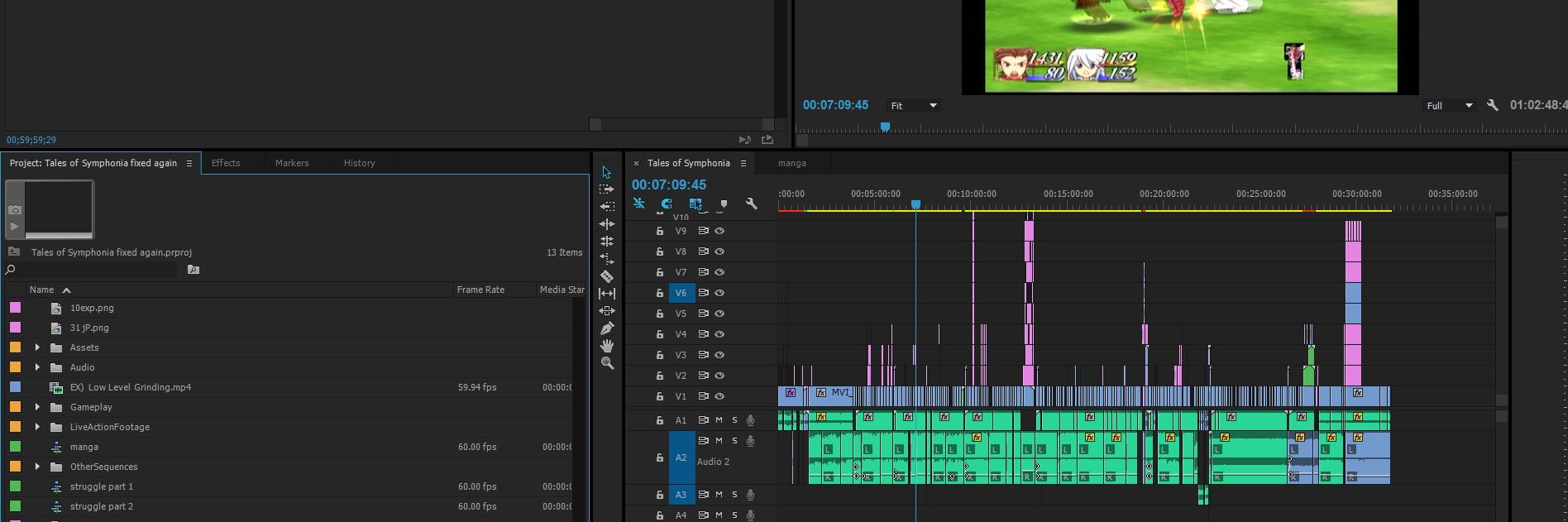Toggle lock on track A3
The width and height of the screenshot is (1568, 522).
point(659,495)
